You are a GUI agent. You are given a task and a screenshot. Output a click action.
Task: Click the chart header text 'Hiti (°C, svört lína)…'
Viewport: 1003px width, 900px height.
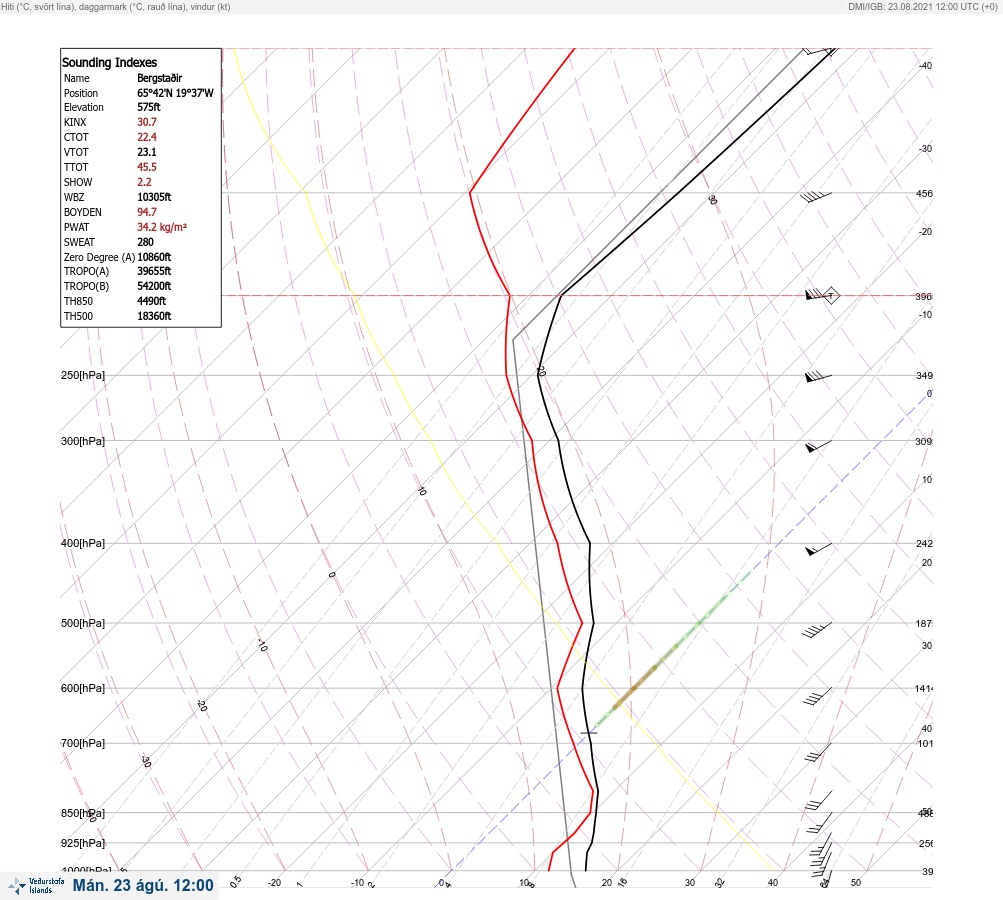[116, 6]
